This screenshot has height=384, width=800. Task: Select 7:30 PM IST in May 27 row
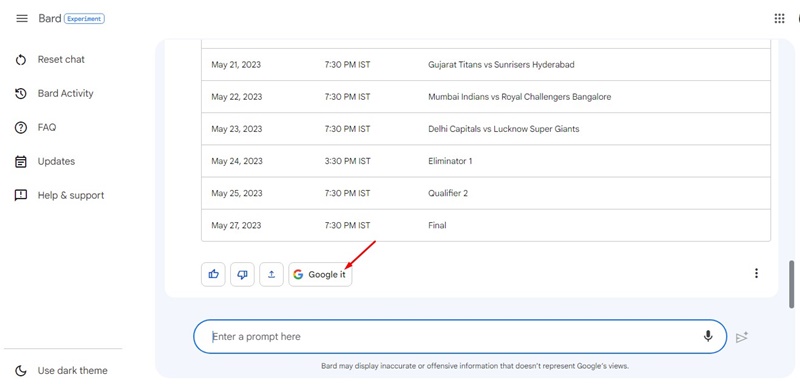click(347, 225)
